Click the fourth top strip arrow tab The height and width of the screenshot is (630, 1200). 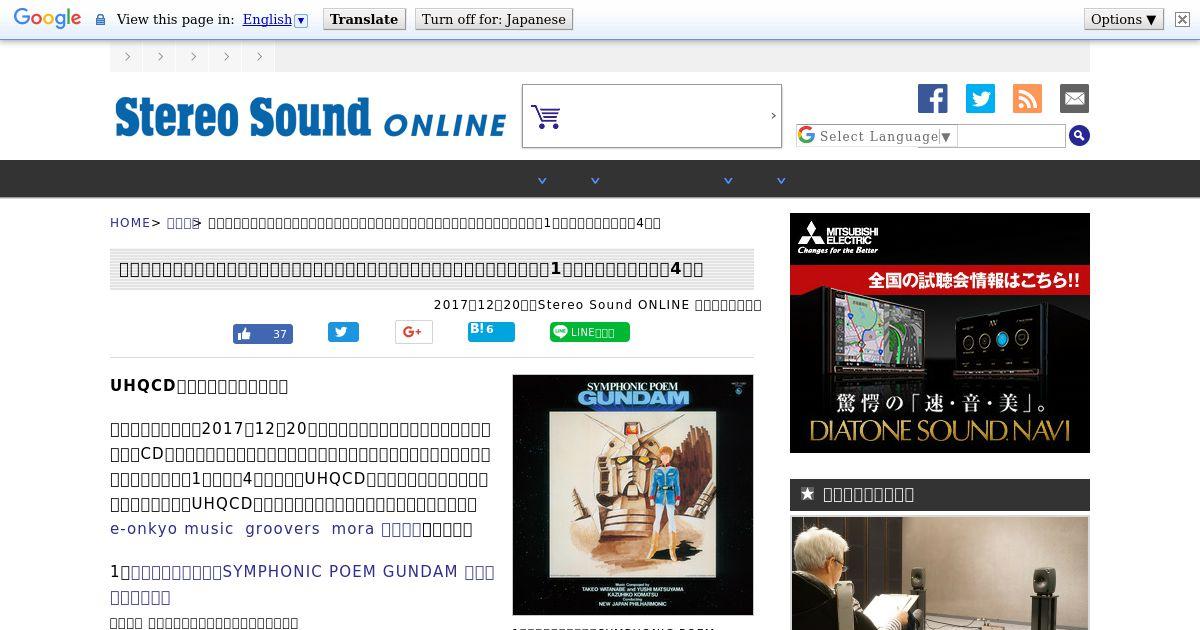226,57
